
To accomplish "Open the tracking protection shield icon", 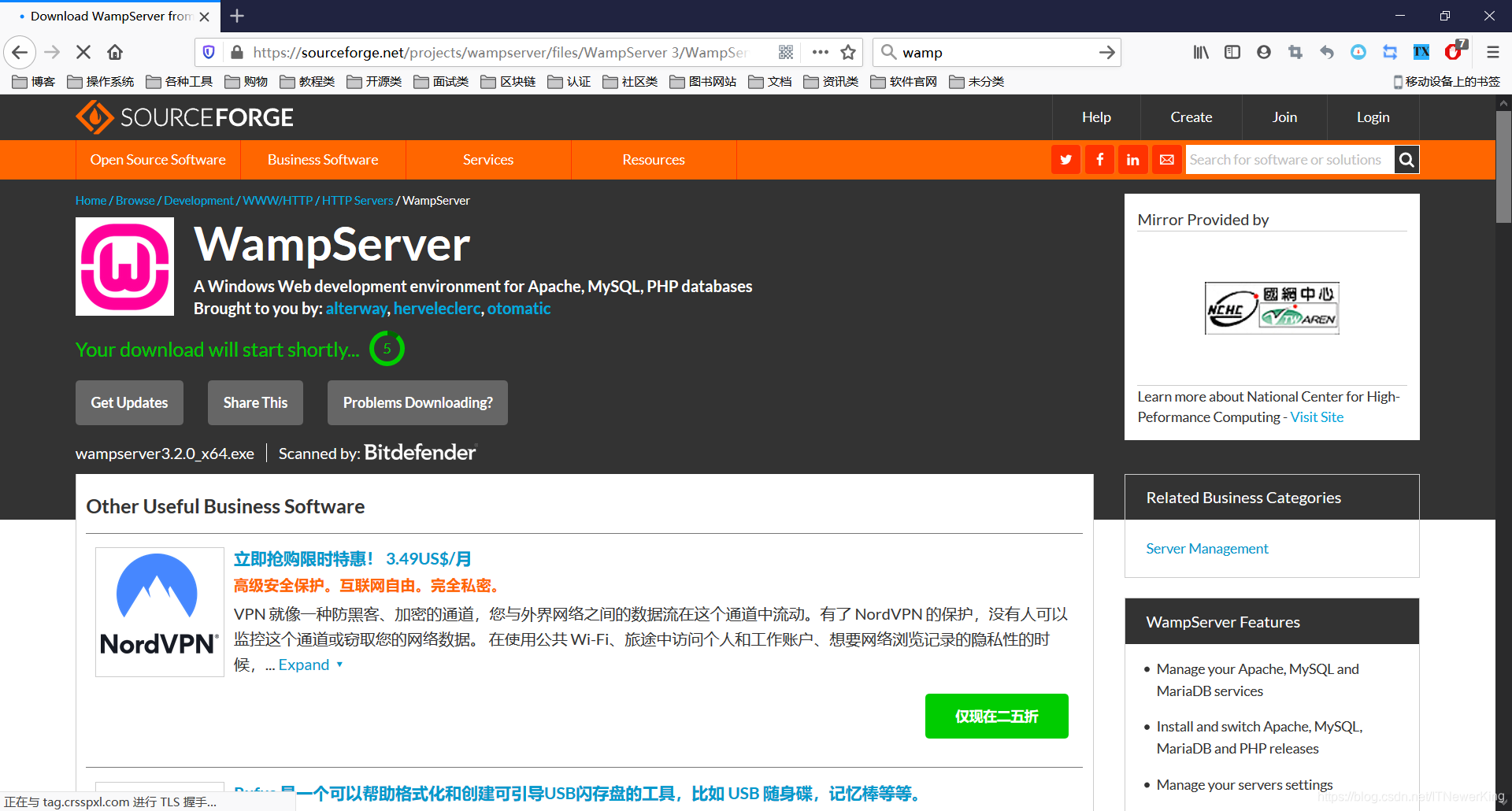I will (x=209, y=52).
